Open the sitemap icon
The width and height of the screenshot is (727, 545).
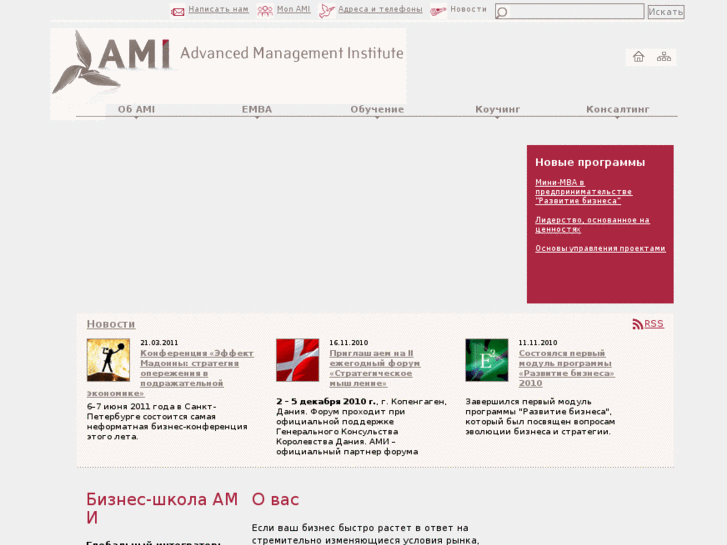pyautogui.click(x=664, y=57)
